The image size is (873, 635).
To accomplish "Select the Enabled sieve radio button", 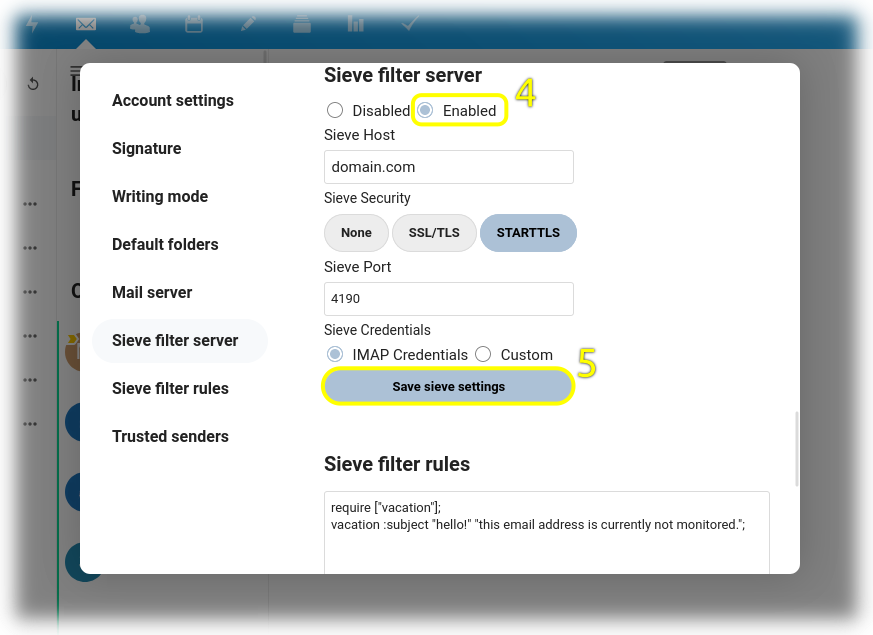I will (x=426, y=111).
